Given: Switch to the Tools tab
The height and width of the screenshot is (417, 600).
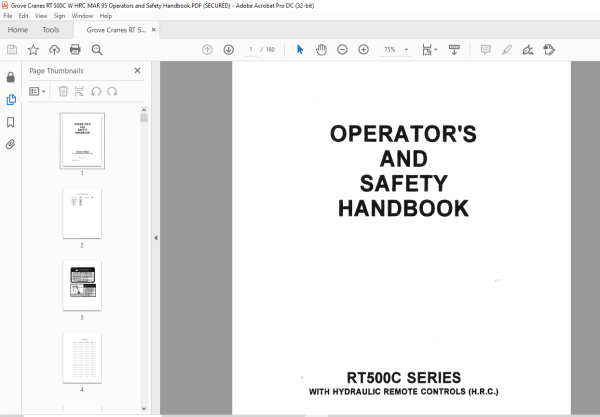Looking at the screenshot, I should (x=51, y=30).
